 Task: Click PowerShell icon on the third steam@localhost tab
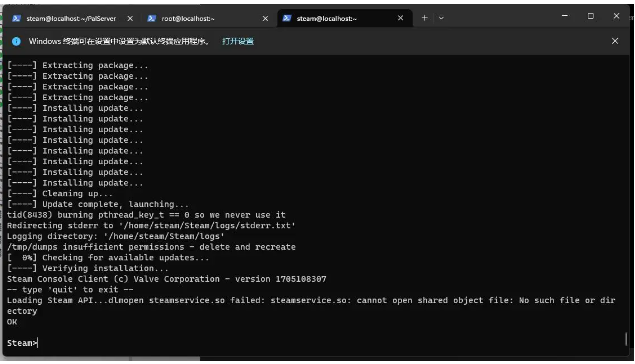tap(287, 18)
